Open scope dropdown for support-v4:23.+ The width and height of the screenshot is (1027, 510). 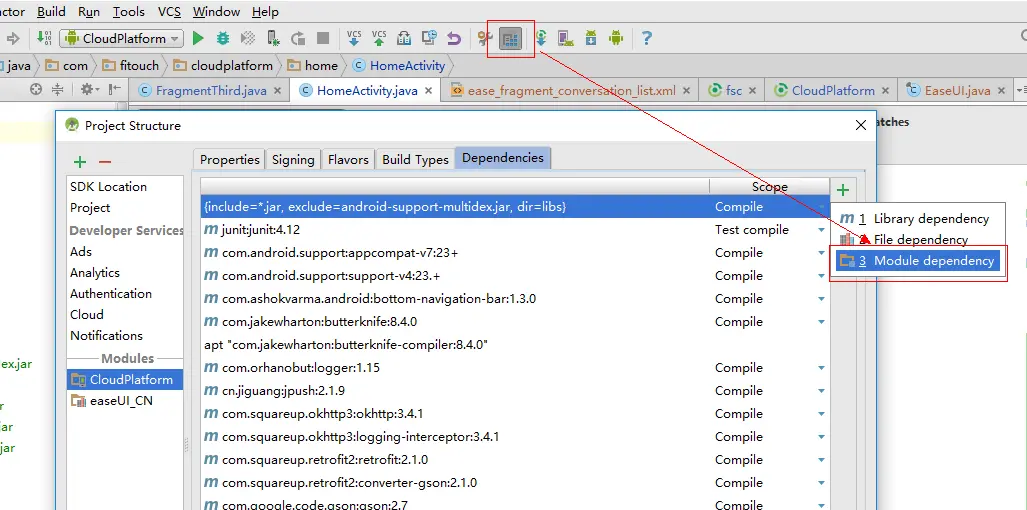821,276
